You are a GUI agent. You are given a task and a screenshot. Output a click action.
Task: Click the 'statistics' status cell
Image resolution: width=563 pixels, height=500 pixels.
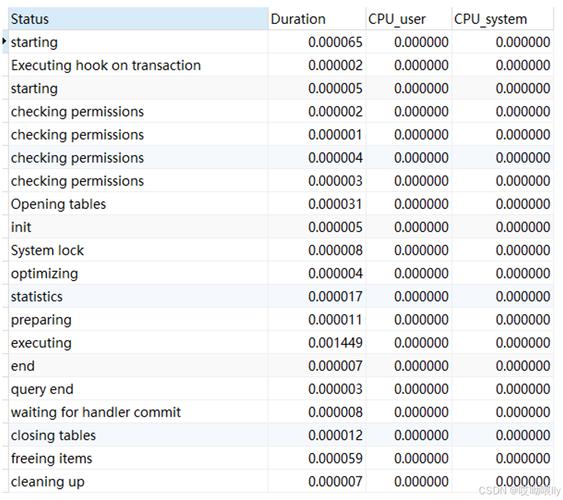pyautogui.click(x=138, y=296)
